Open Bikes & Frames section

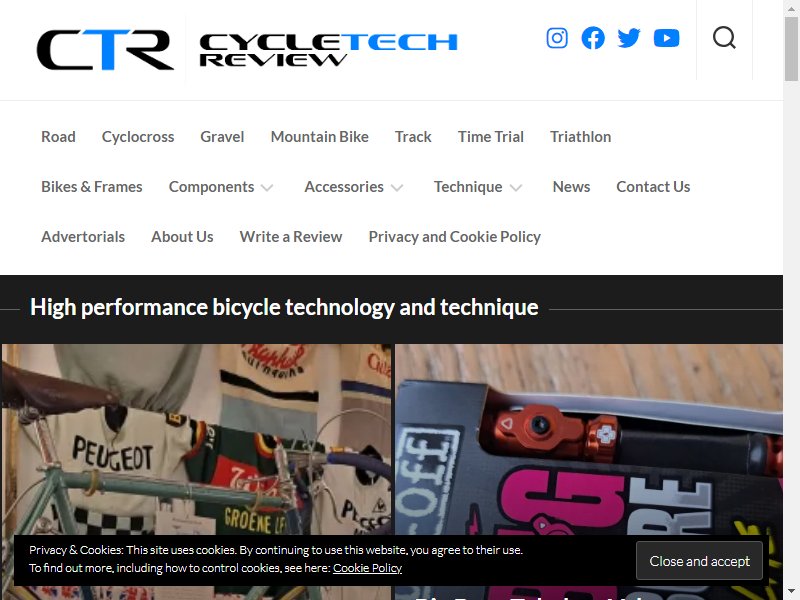pyautogui.click(x=92, y=187)
